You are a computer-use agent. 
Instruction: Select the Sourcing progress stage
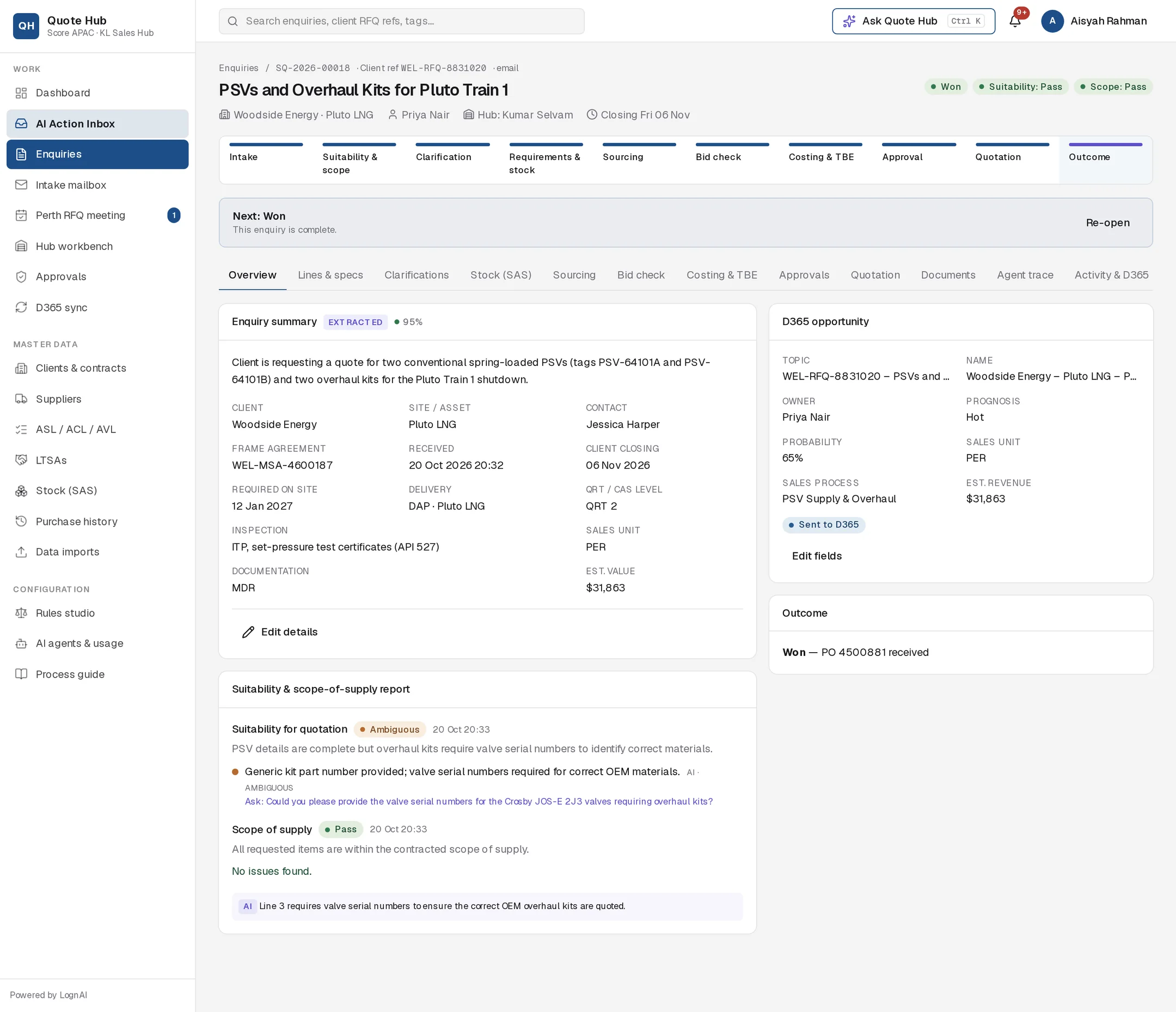pyautogui.click(x=639, y=160)
